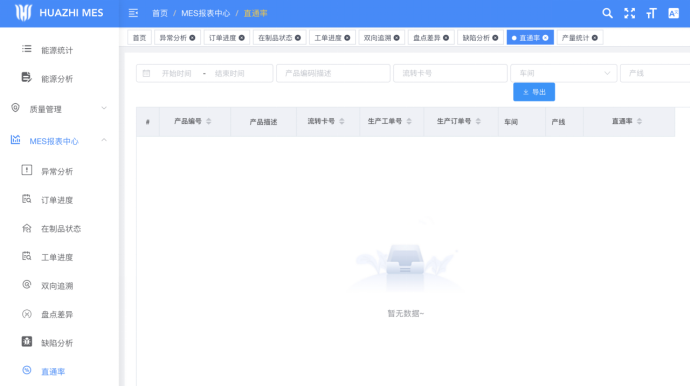The image size is (690, 387).
Task: Close the 异常分析 tab
Action: 192,38
